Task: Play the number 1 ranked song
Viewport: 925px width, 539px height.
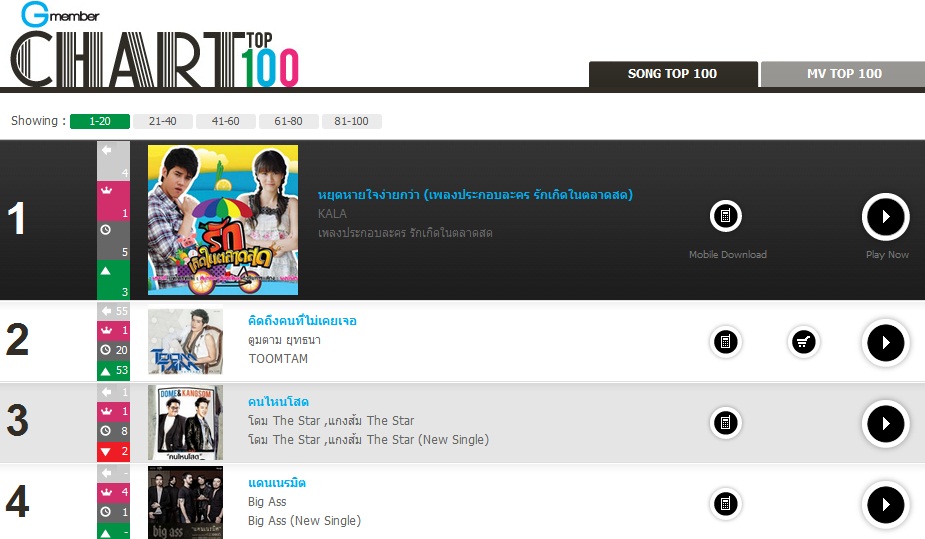Action: pos(885,217)
